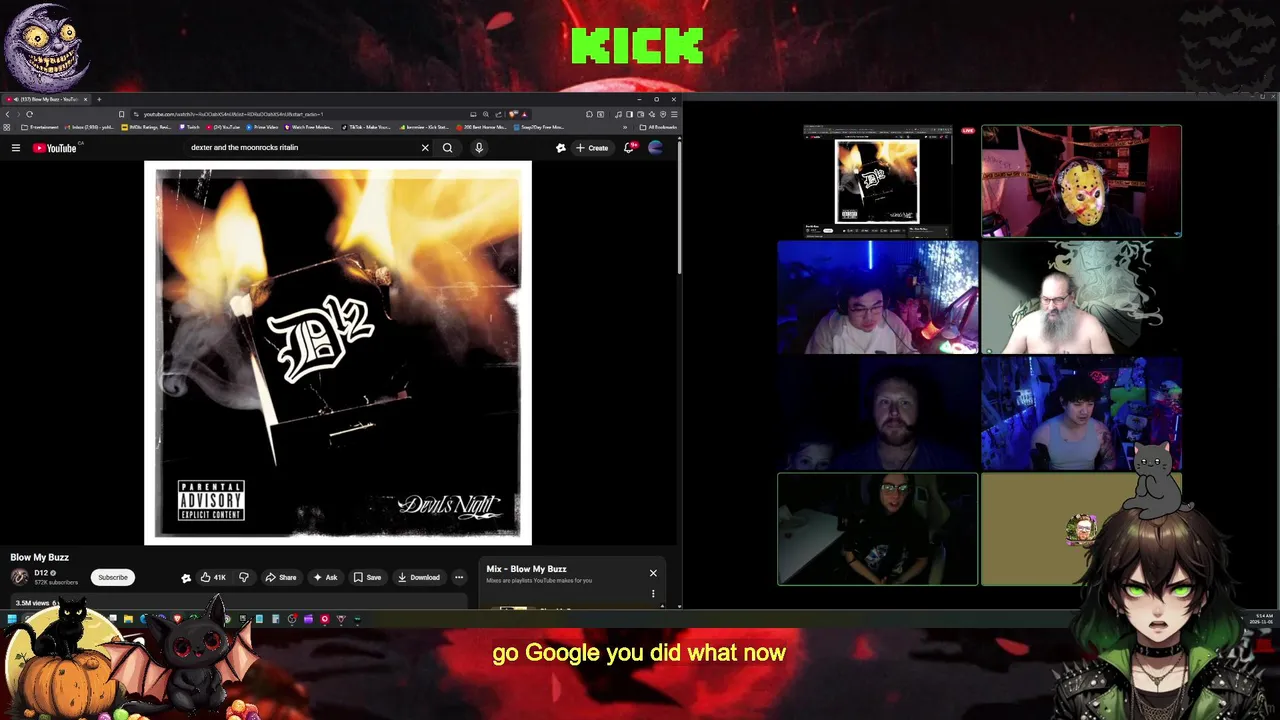Close the Mix - Blow My Buzz panel
1280x720 pixels.
[x=653, y=573]
